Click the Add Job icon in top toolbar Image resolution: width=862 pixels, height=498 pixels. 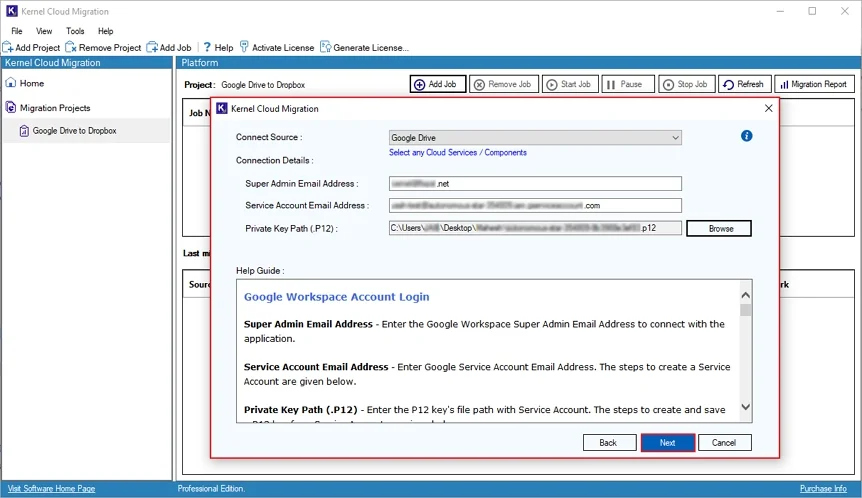pyautogui.click(x=152, y=47)
